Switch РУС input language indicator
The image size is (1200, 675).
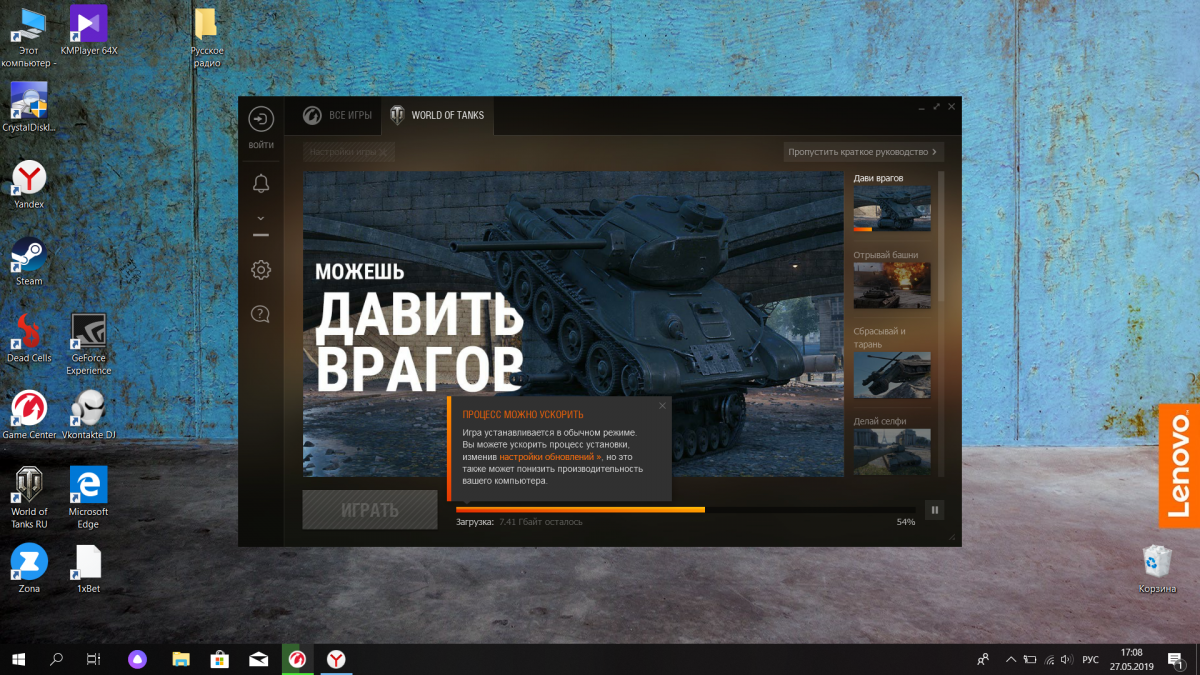[x=1091, y=660]
